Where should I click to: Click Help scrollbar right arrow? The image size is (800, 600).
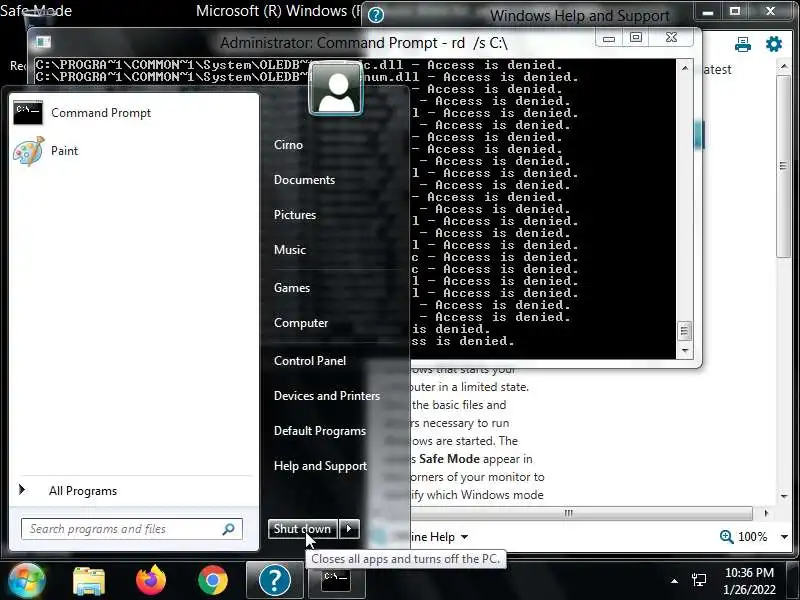coord(765,513)
